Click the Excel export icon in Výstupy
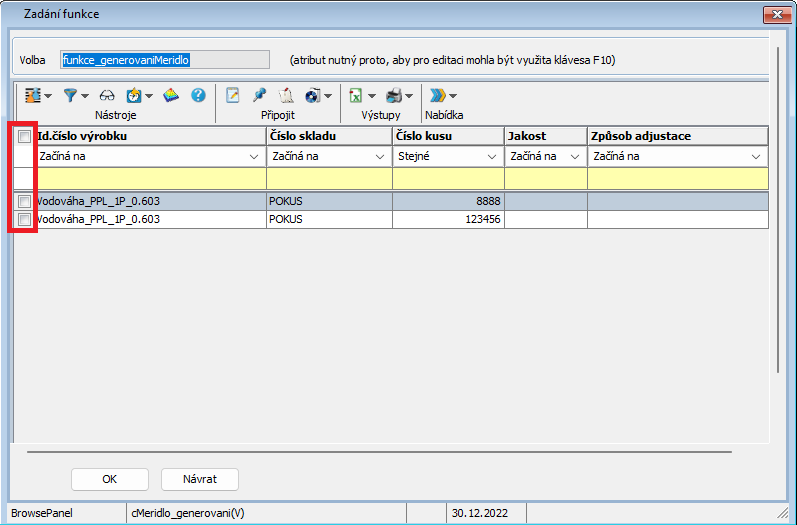The image size is (797, 525). 355,96
